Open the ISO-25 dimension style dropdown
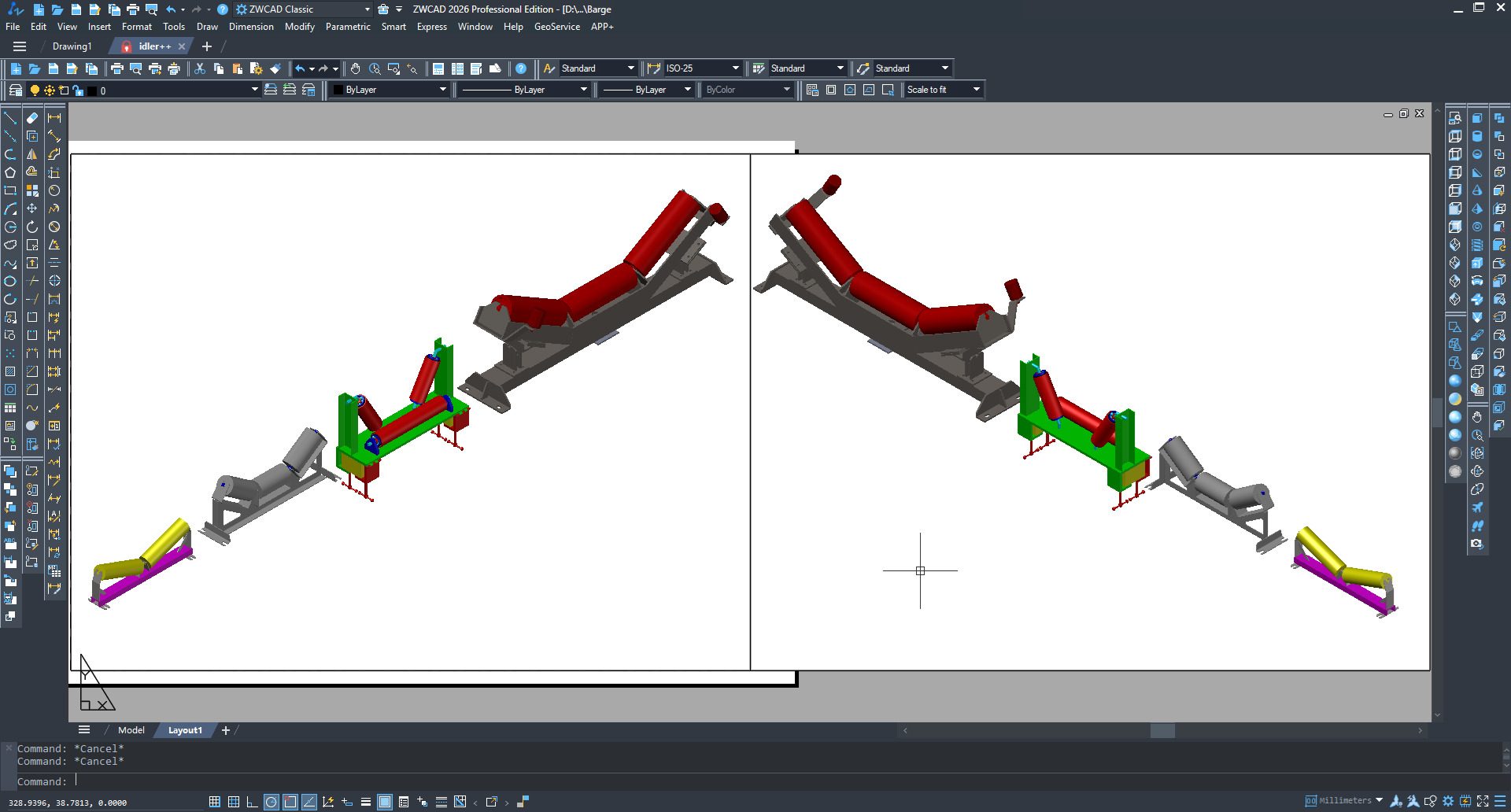 pos(735,68)
